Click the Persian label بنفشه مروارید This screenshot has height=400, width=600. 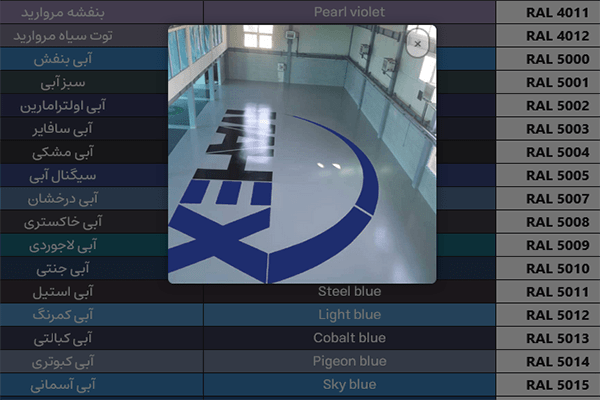click(63, 12)
